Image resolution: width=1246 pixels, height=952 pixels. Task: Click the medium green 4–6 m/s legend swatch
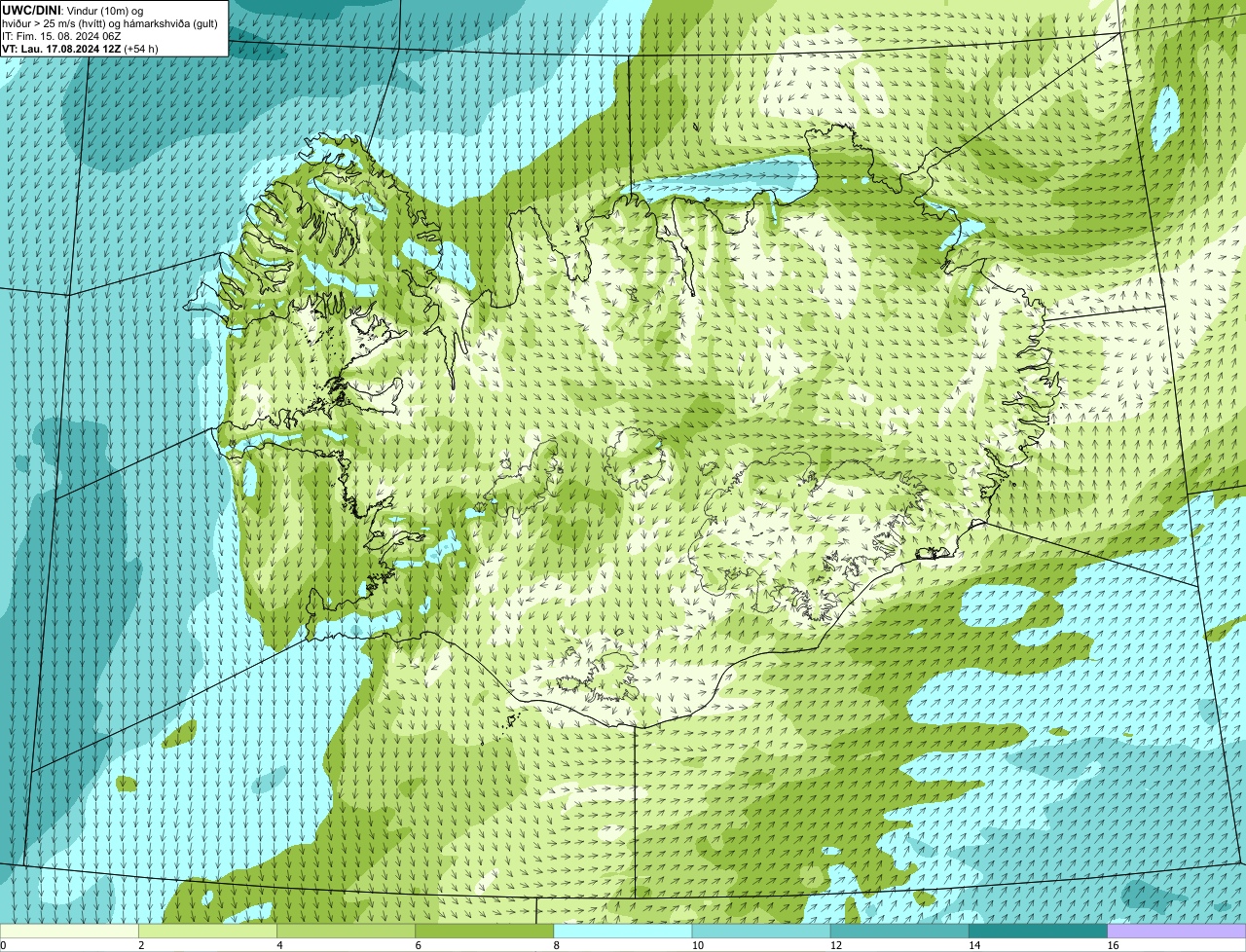point(346,931)
